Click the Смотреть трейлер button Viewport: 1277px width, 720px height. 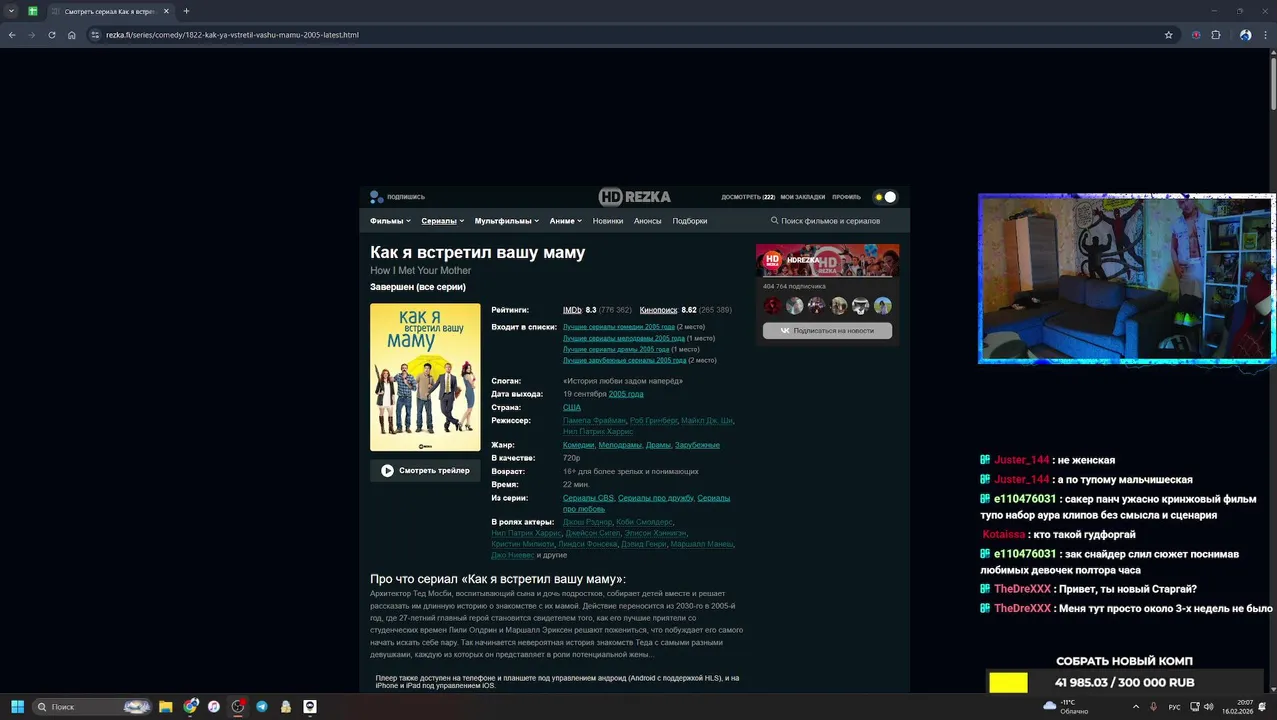coord(425,471)
